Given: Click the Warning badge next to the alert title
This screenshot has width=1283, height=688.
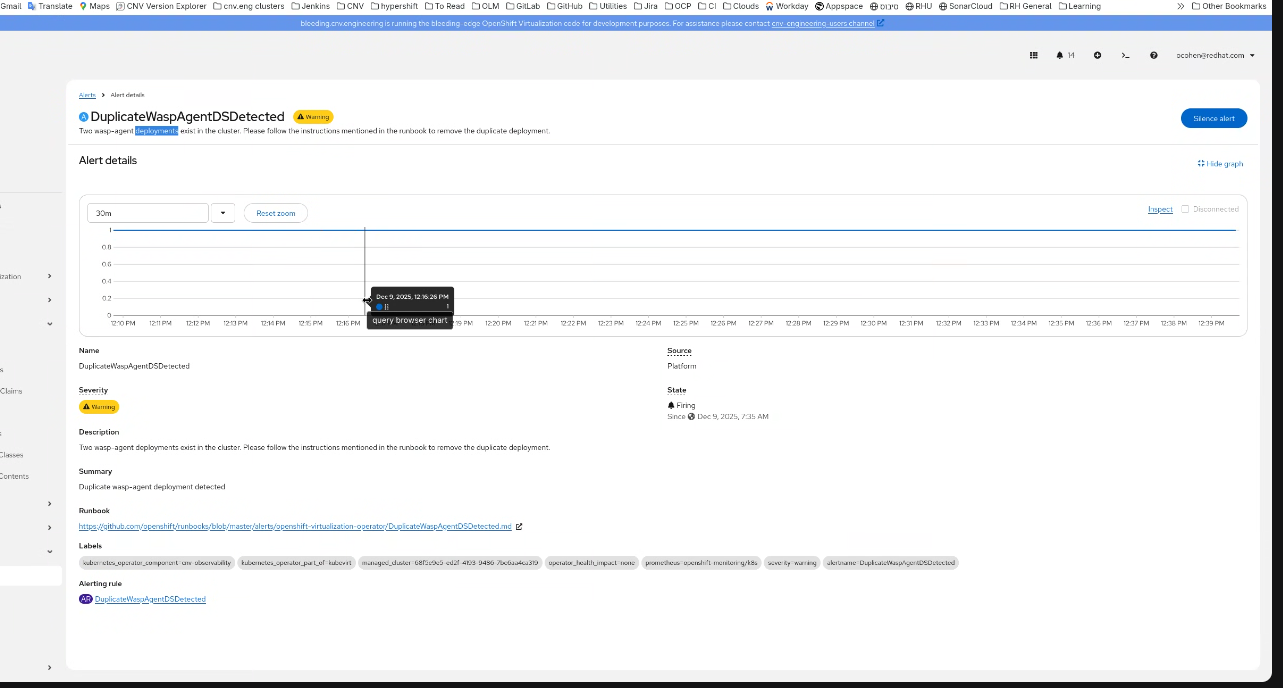Looking at the screenshot, I should pos(313,117).
